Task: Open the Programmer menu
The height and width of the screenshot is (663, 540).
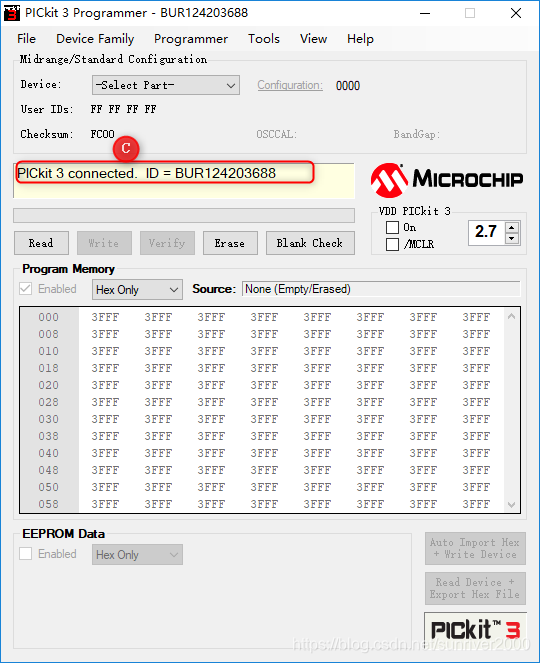Action: 191,39
